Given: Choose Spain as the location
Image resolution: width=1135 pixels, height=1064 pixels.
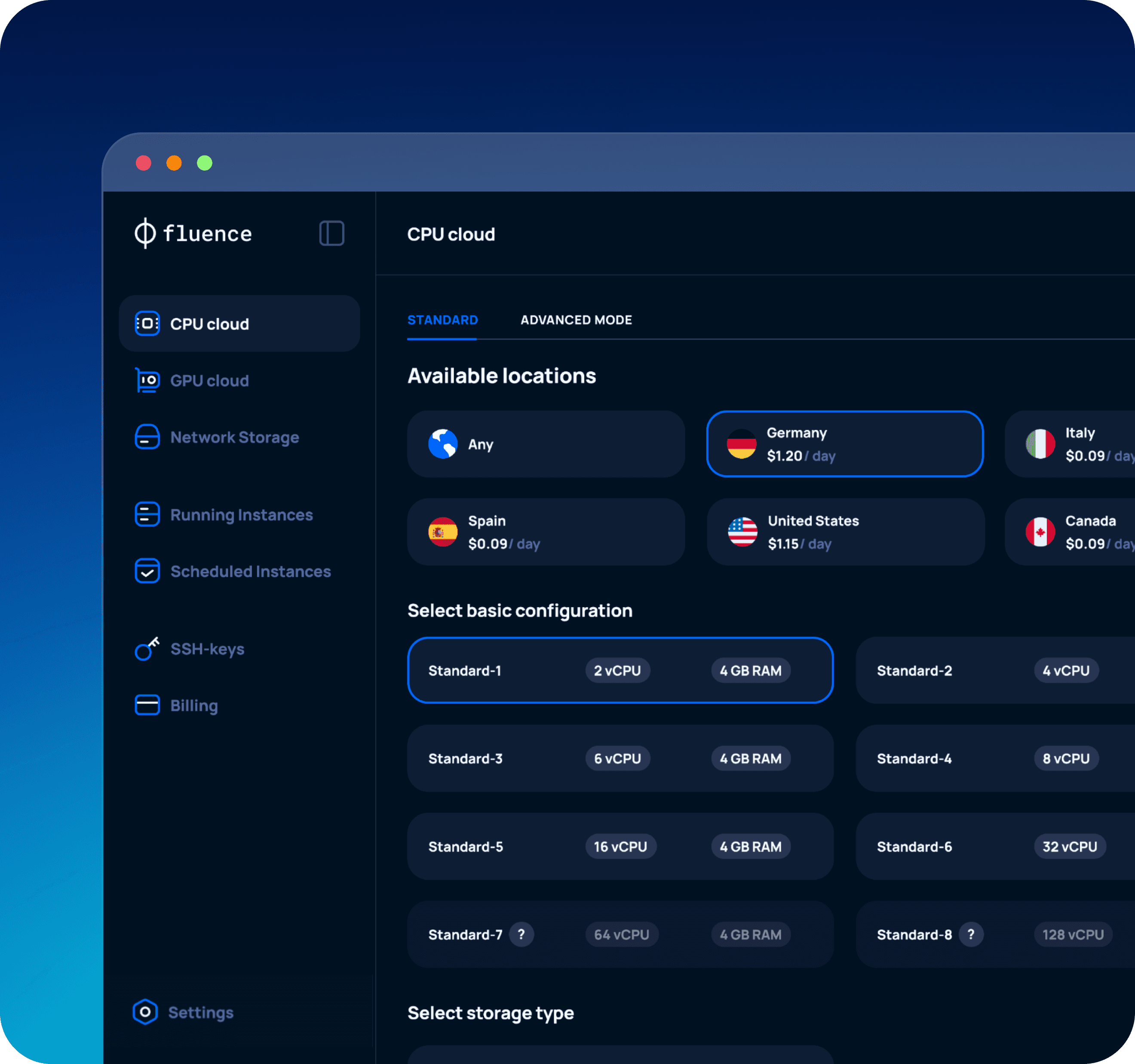Looking at the screenshot, I should click(x=546, y=532).
